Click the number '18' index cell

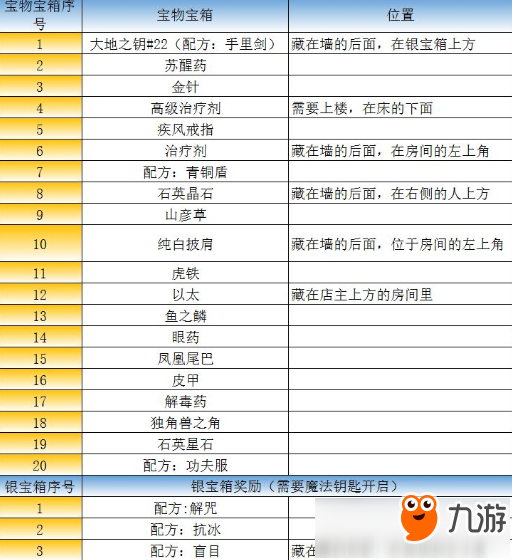41,423
